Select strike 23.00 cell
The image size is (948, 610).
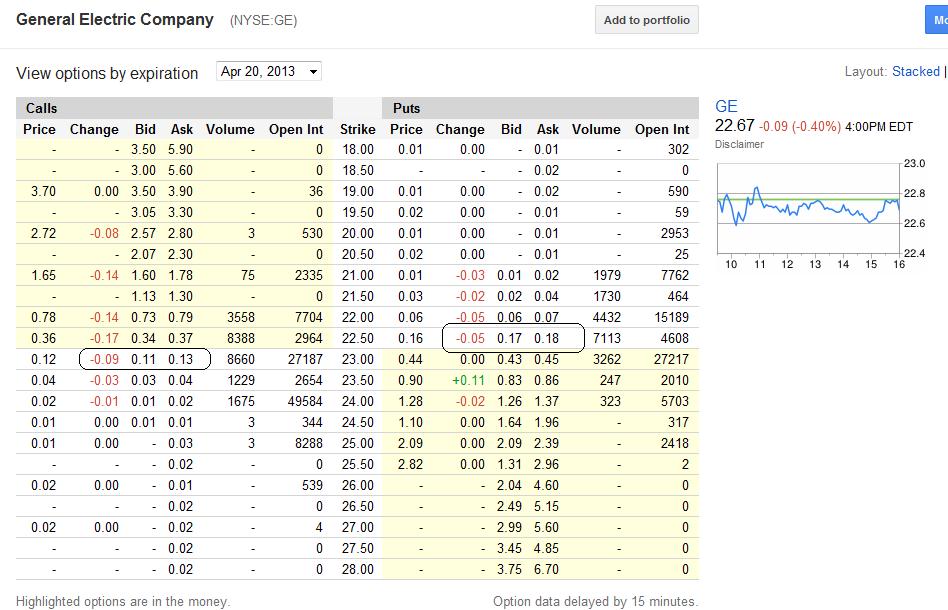(358, 360)
